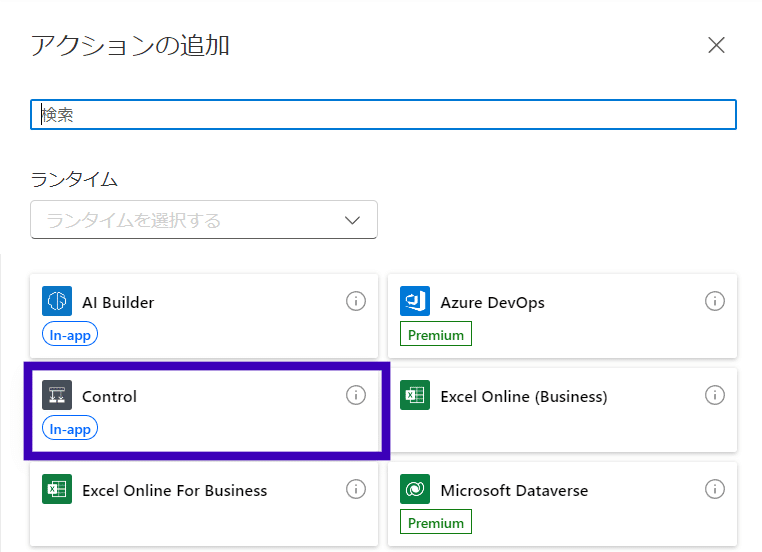Click the Microsoft Dataverse connector icon
This screenshot has width=762, height=552.
pos(415,489)
